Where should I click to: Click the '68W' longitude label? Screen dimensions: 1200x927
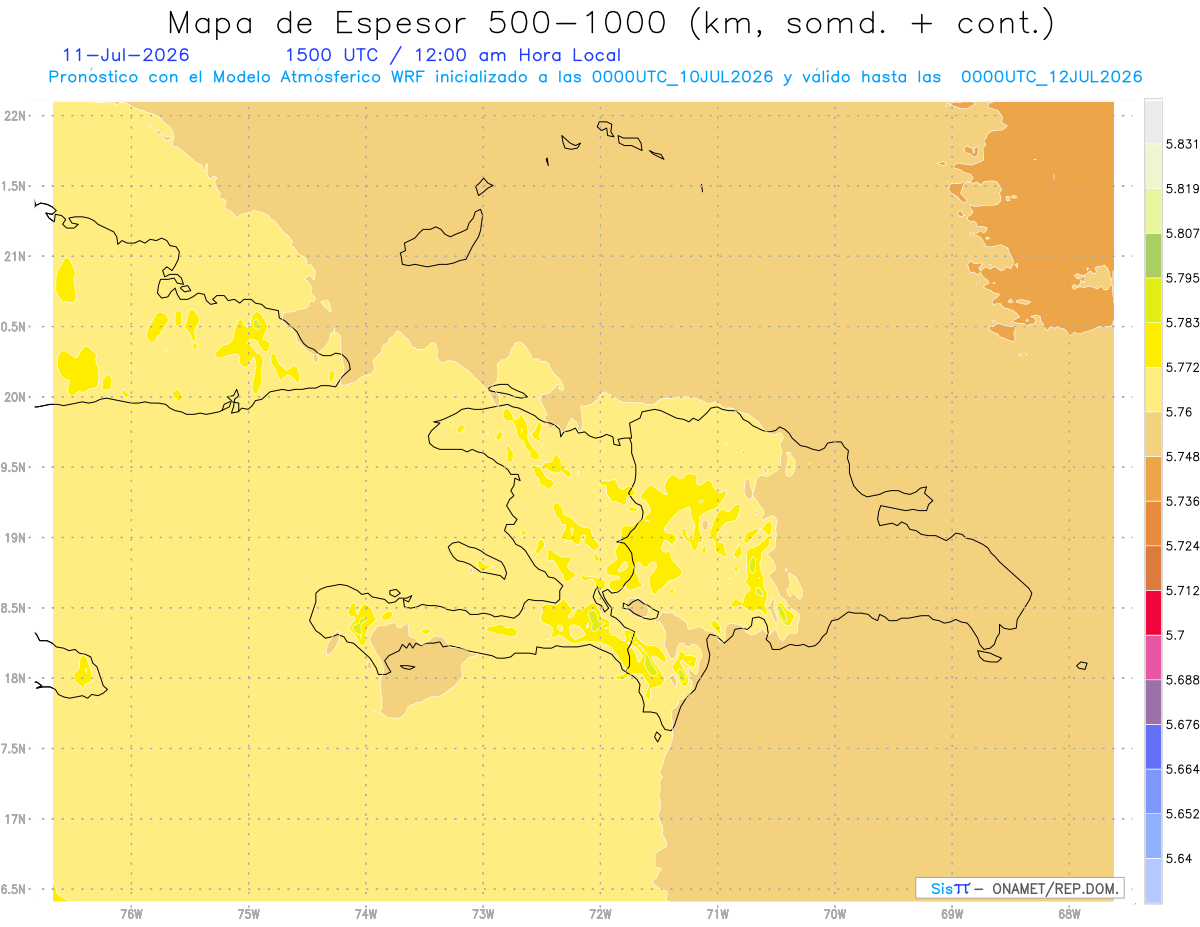[1069, 912]
